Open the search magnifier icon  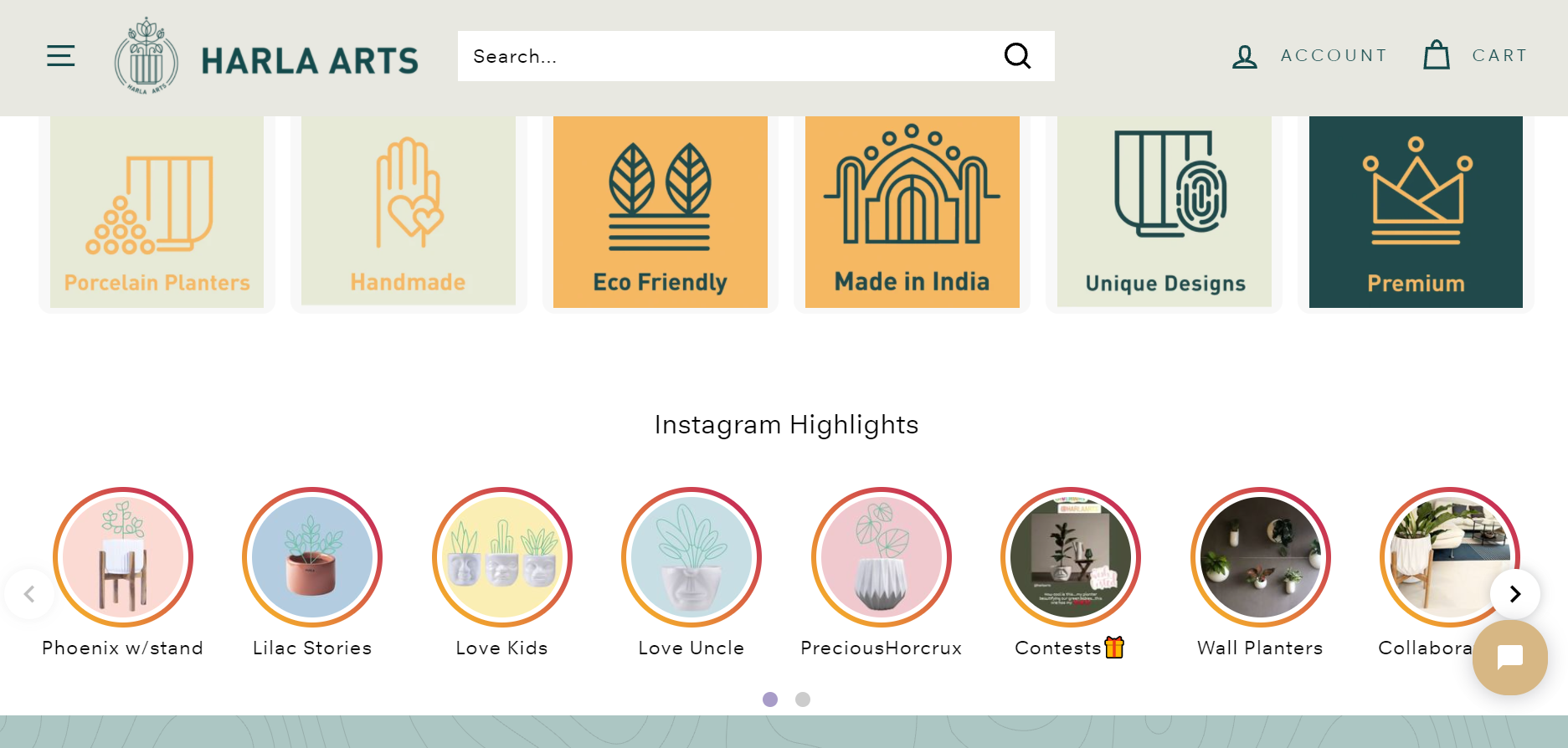[x=1017, y=56]
